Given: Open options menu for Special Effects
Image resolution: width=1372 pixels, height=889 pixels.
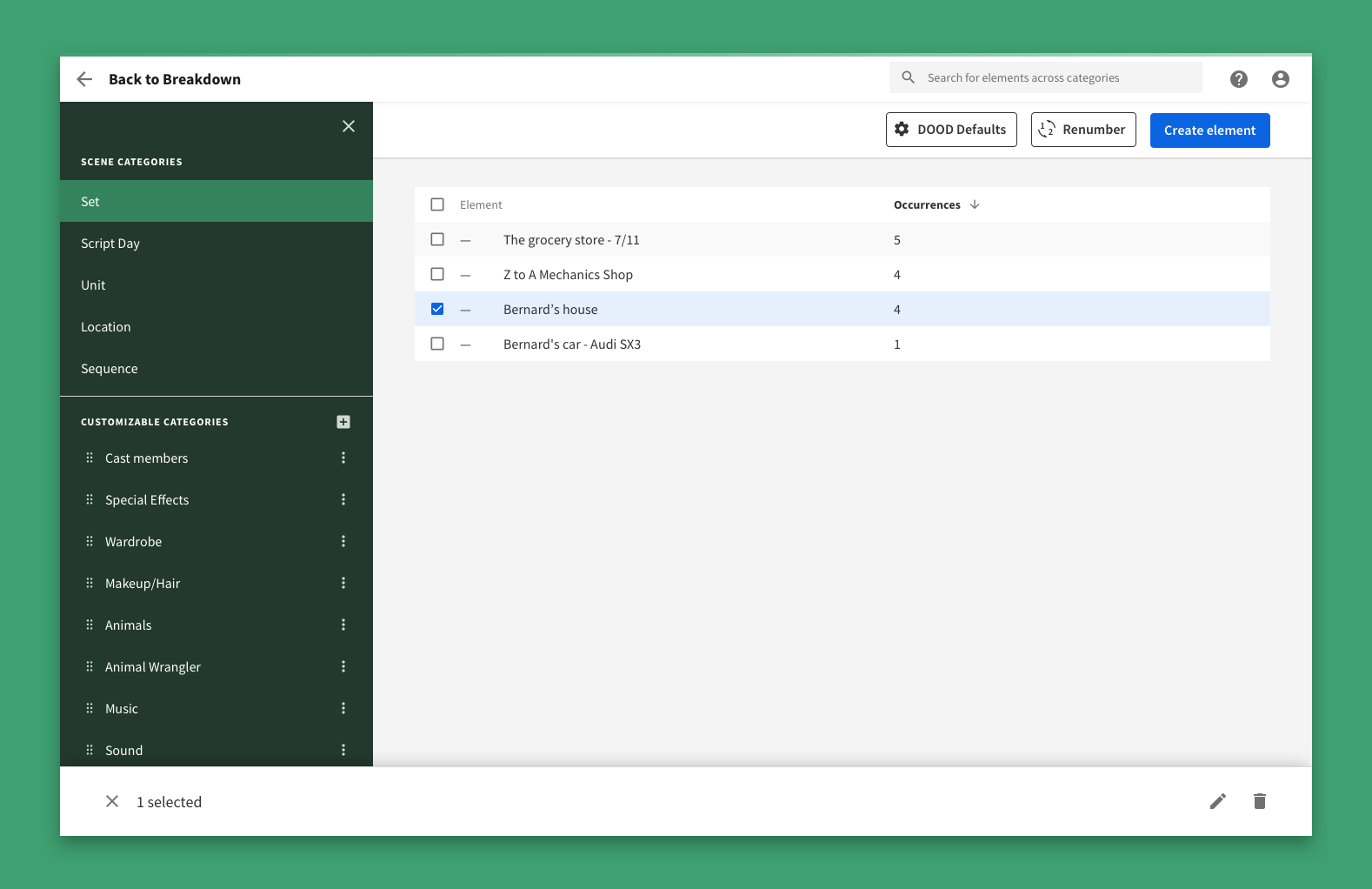Looking at the screenshot, I should [343, 499].
